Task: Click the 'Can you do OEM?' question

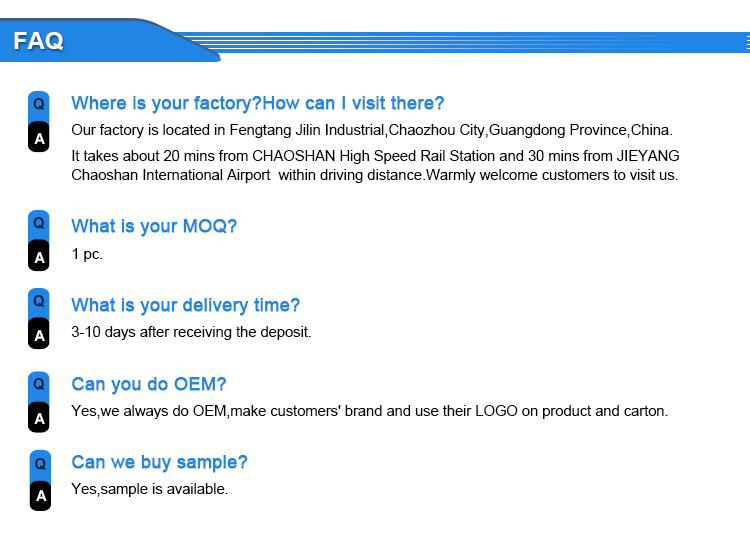Action: (x=149, y=385)
